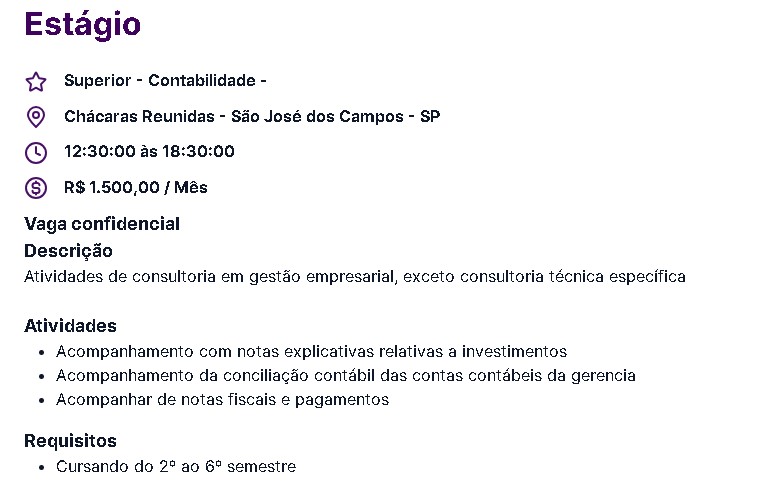Click the R$ 1.500,00 / Mês salary text
The width and height of the screenshot is (761, 491).
click(136, 187)
